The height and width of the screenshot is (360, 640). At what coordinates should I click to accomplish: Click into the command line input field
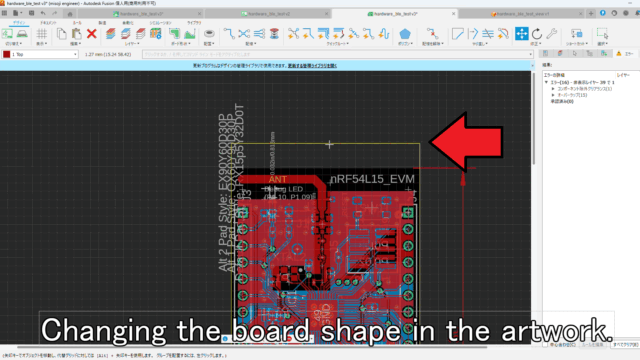(338, 54)
